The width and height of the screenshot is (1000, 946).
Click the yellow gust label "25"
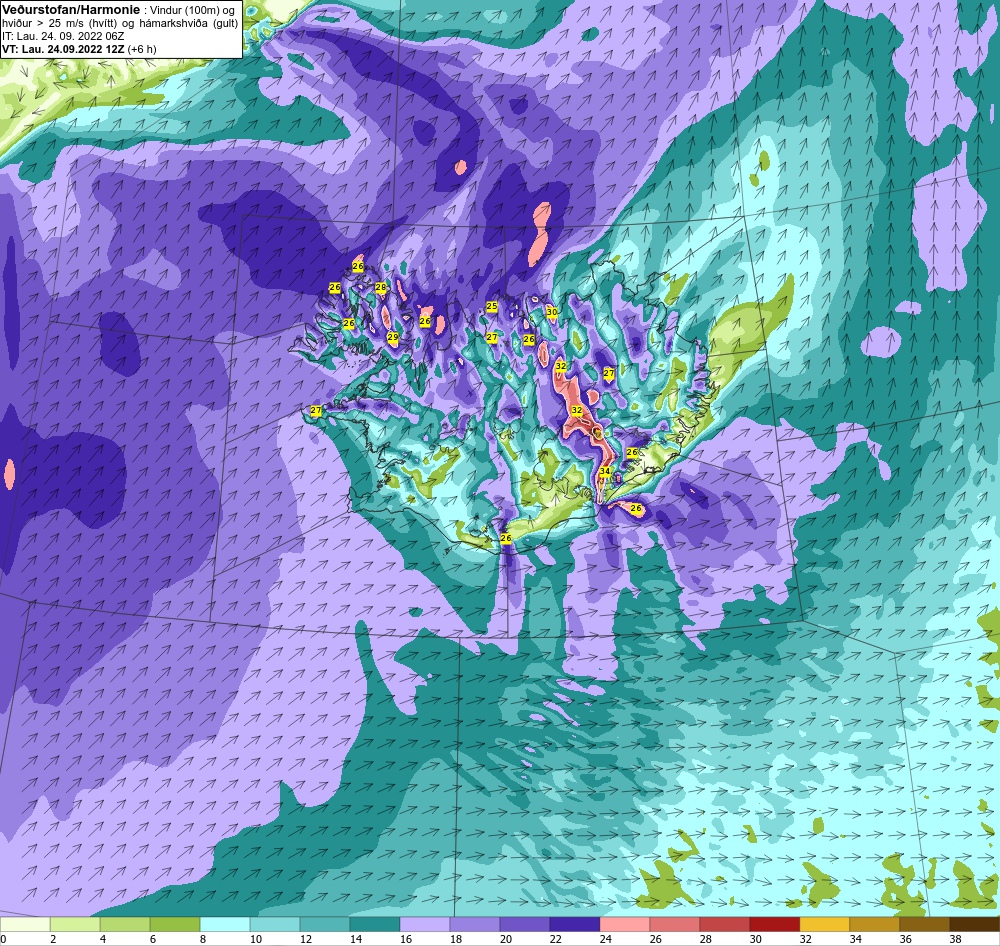pyautogui.click(x=492, y=307)
